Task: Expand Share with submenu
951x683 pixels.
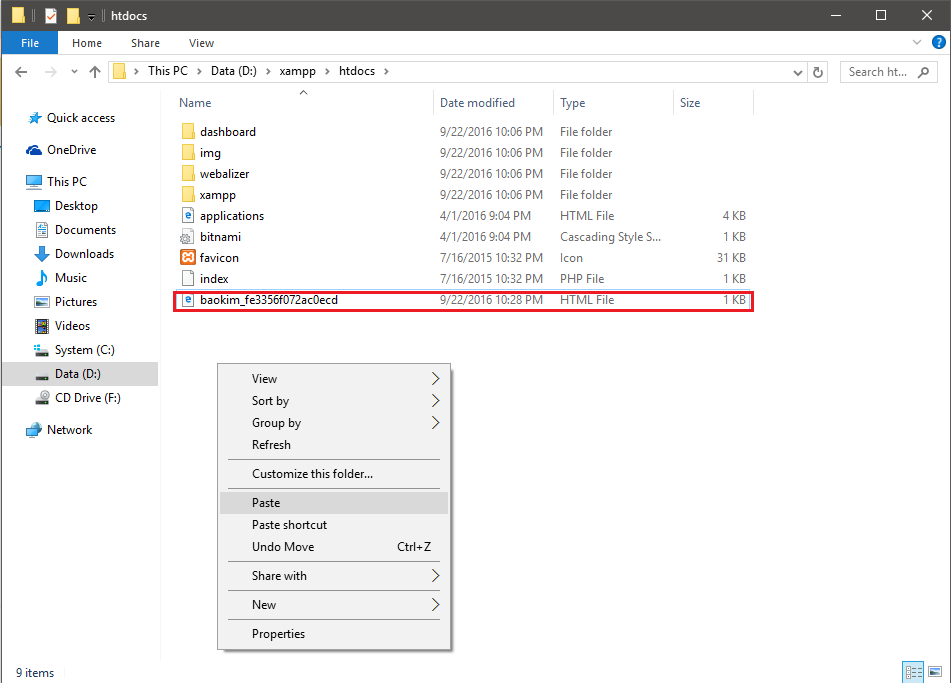Action: tap(334, 576)
